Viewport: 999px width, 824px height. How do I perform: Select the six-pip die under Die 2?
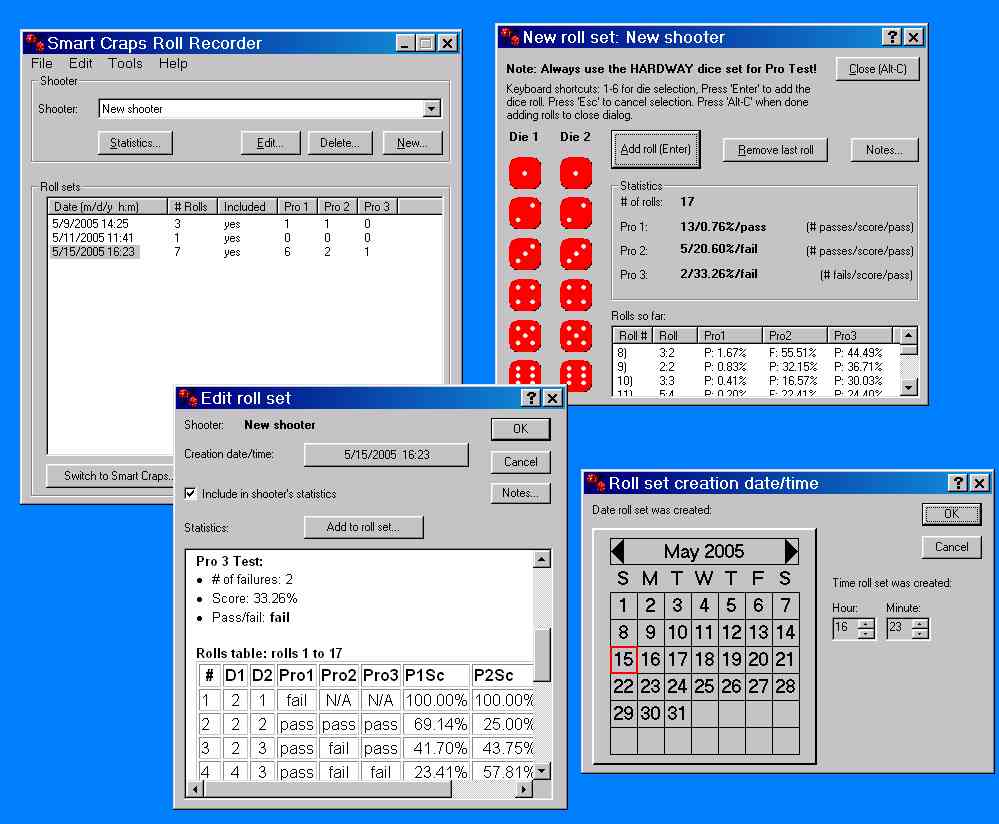(x=576, y=375)
